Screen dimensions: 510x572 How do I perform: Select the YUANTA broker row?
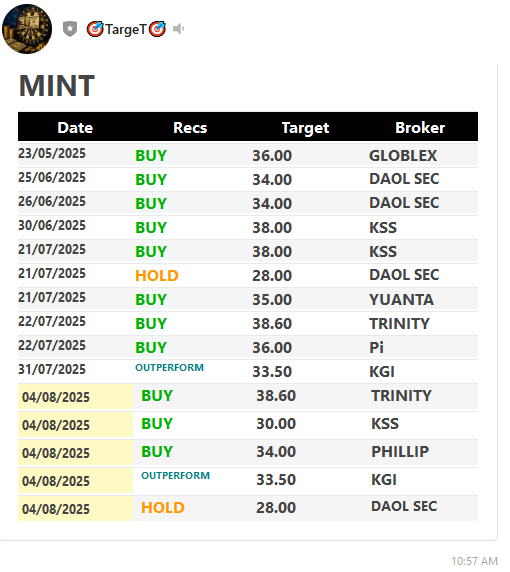click(x=248, y=299)
